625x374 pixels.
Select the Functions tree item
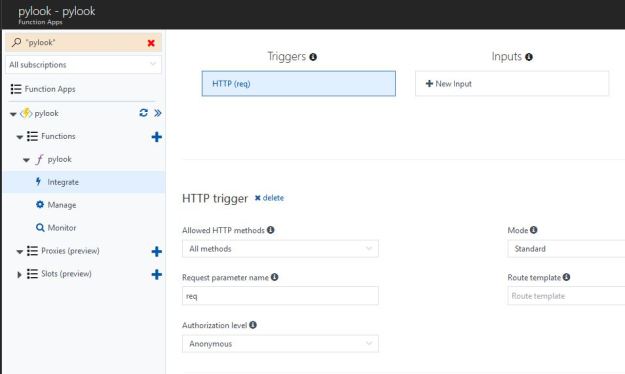(x=58, y=136)
